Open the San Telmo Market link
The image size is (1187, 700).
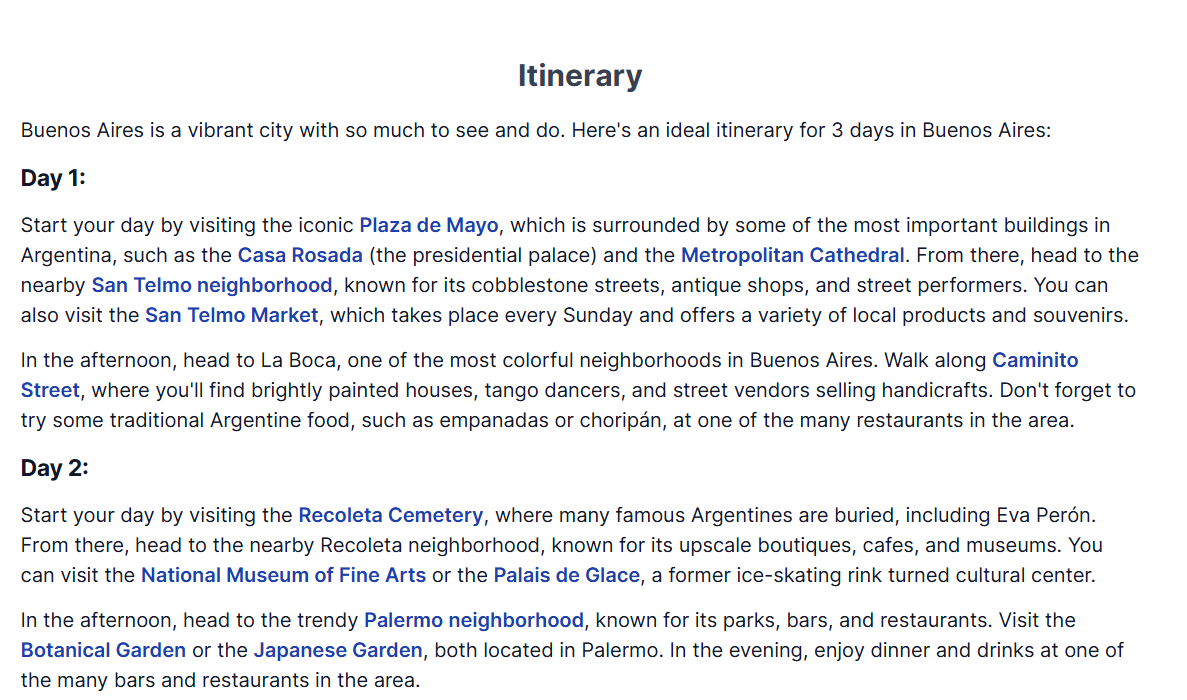coord(232,316)
